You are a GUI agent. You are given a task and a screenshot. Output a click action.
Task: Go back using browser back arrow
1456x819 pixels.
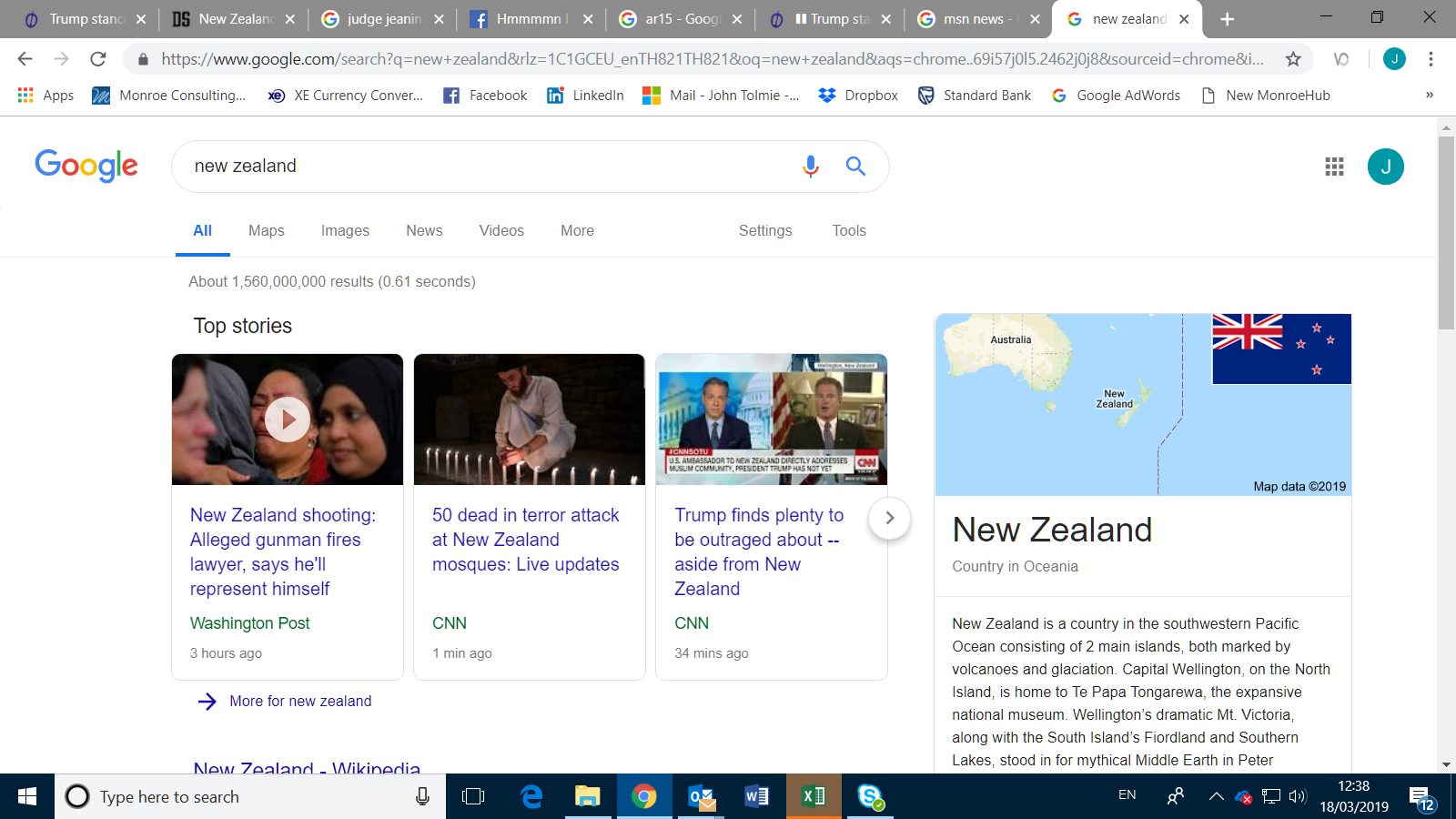pos(25,59)
